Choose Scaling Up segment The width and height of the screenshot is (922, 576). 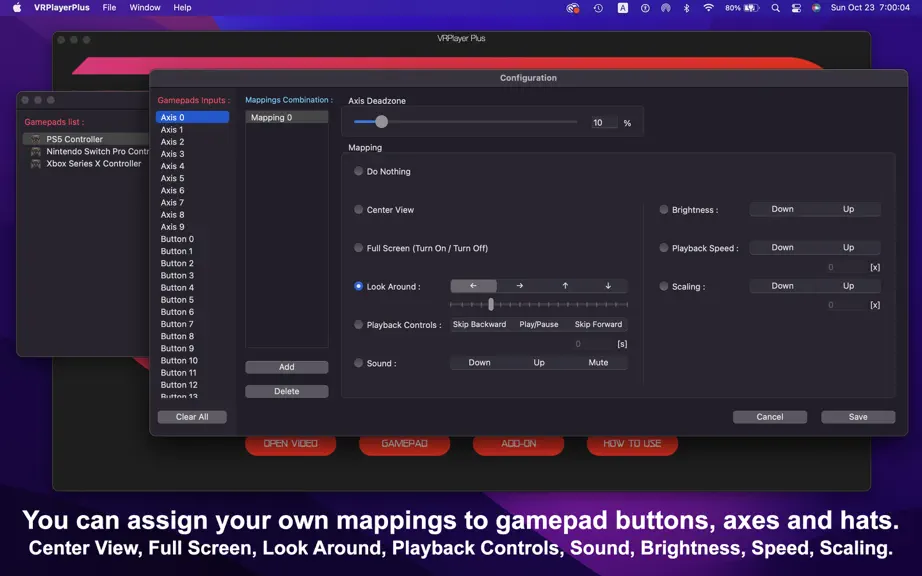848,286
